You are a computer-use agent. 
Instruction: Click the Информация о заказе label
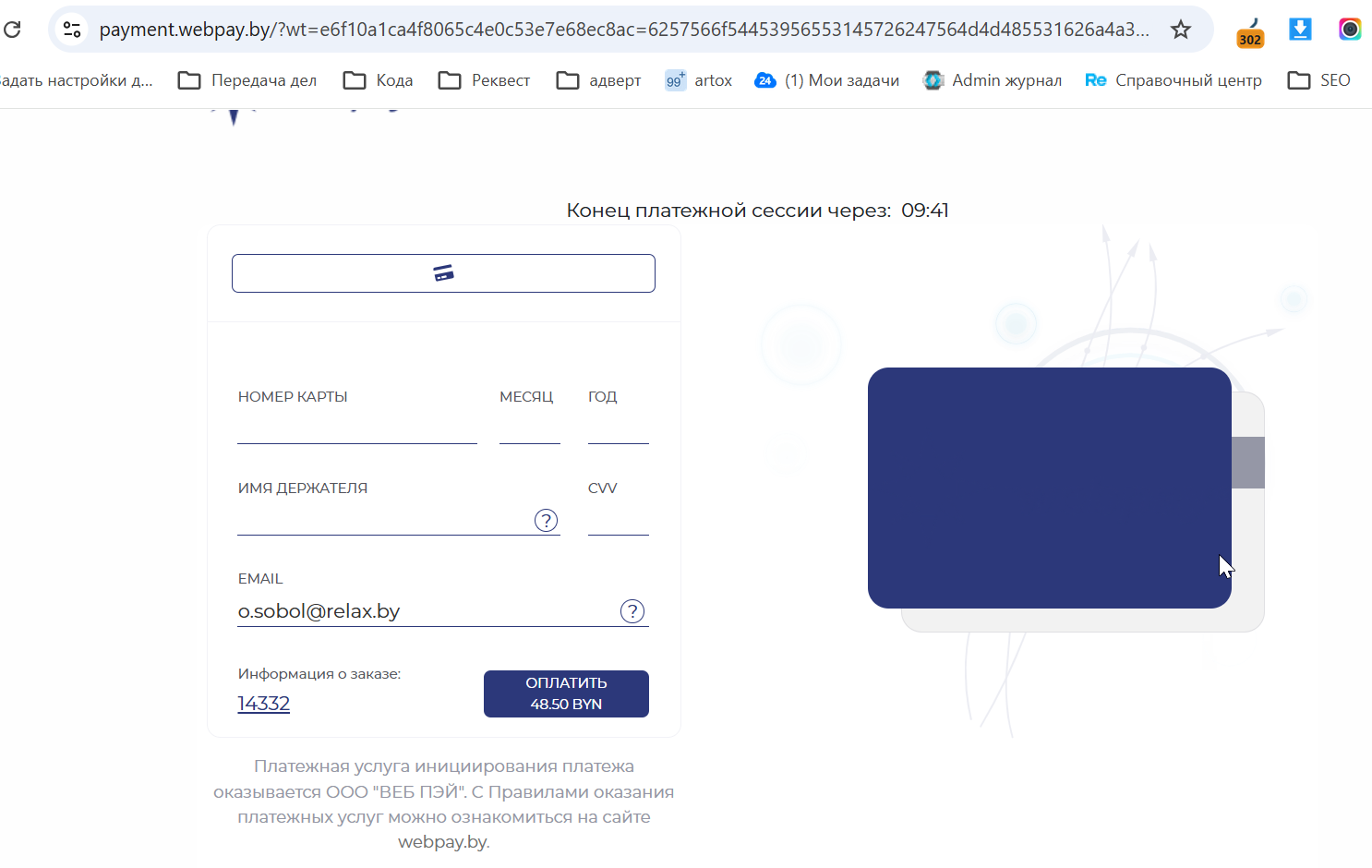tap(319, 674)
